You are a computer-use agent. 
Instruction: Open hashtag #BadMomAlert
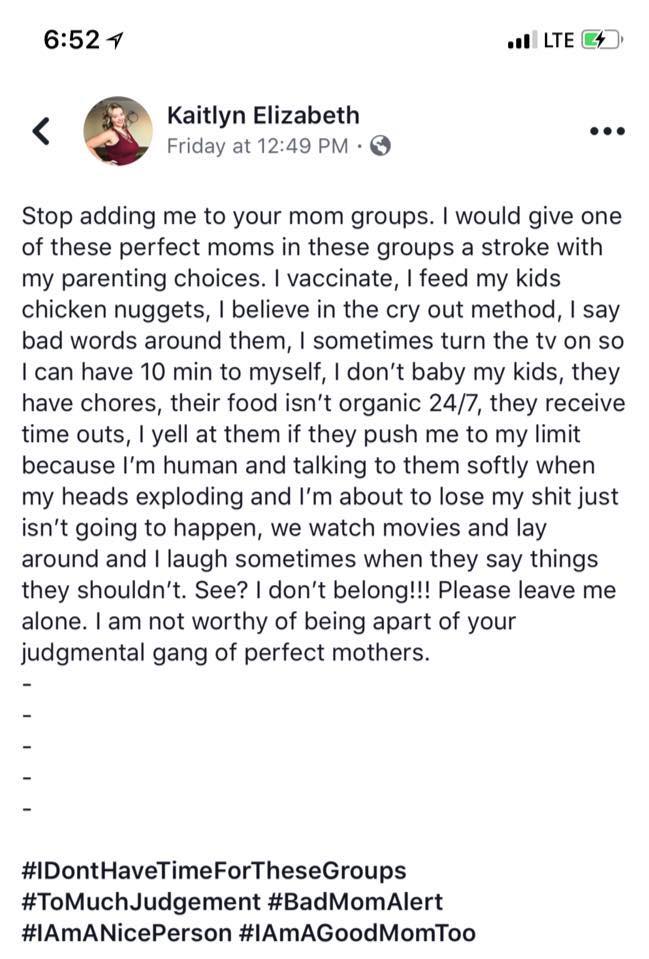tap(355, 902)
